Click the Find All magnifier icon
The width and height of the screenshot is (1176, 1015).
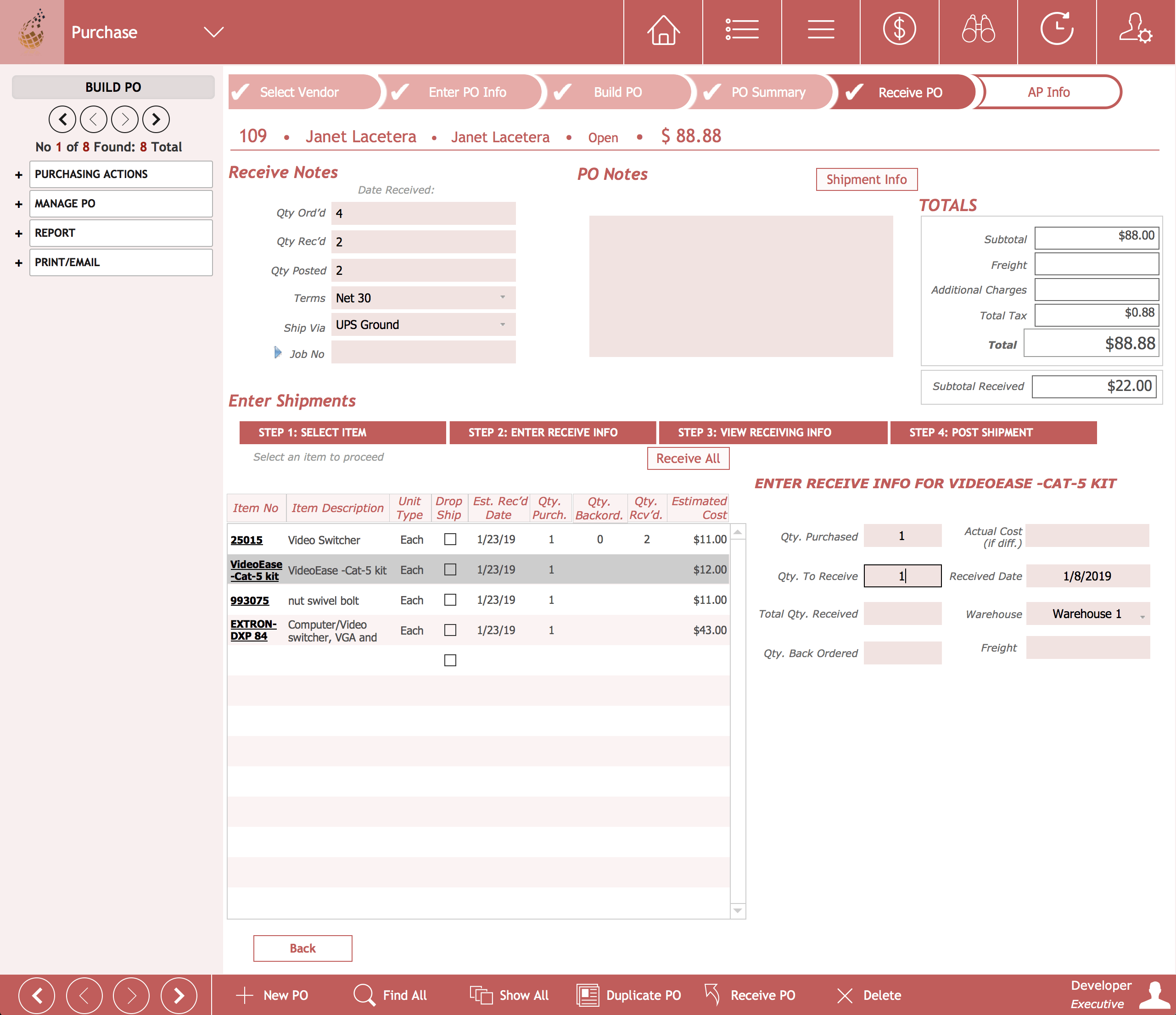[364, 995]
